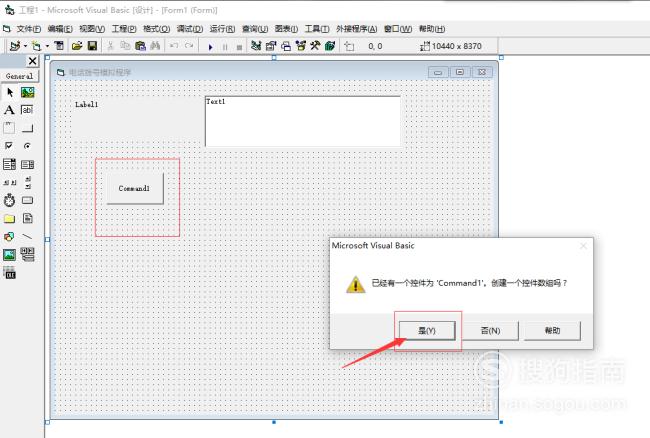The height and width of the screenshot is (438, 650).
Task: Select the Command1 button on the form
Action: 135,189
